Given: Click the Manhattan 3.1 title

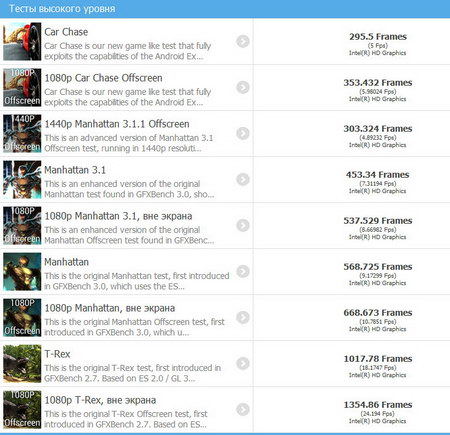Looking at the screenshot, I should [75, 170].
